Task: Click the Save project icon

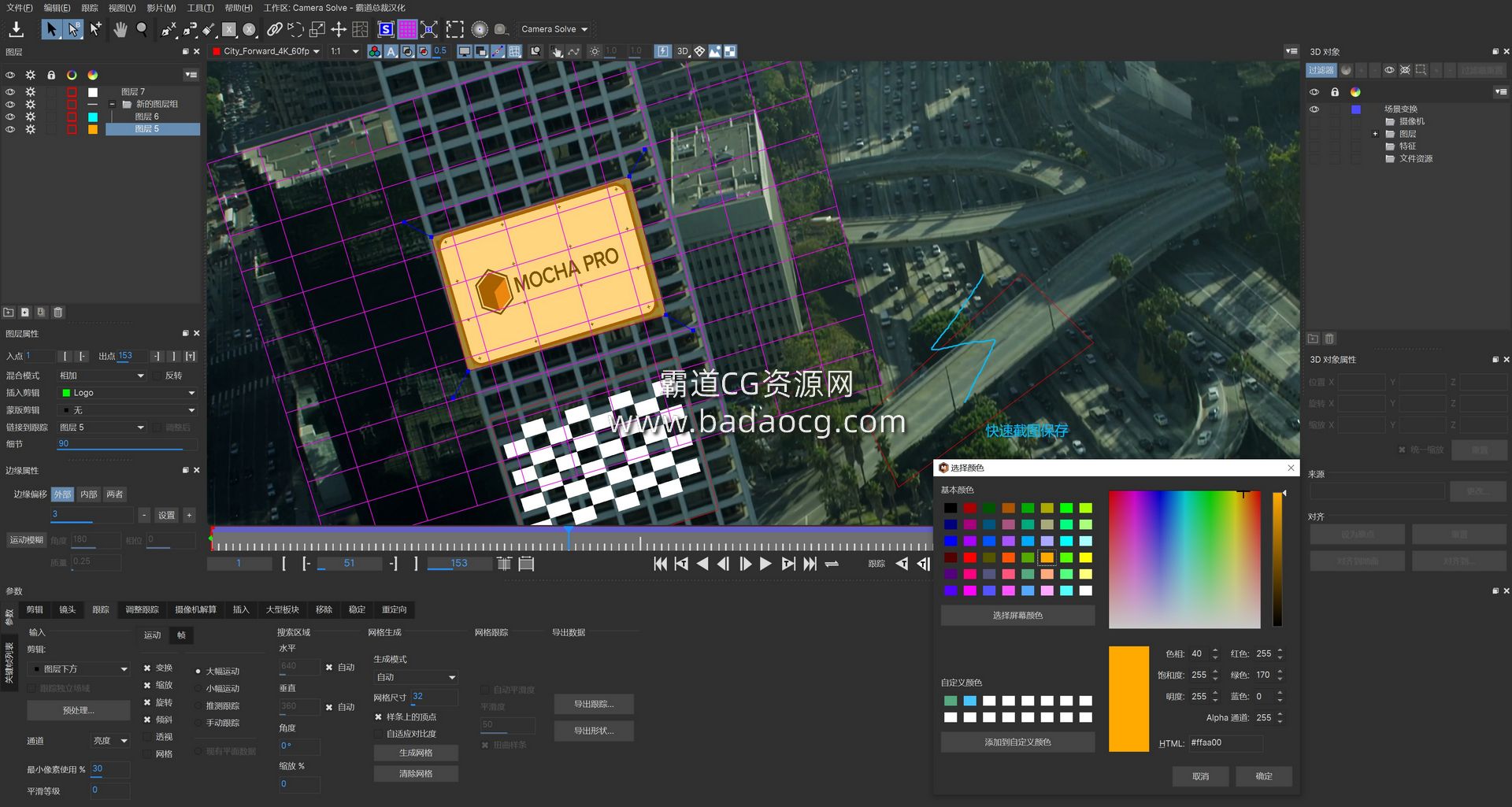Action: [x=16, y=29]
